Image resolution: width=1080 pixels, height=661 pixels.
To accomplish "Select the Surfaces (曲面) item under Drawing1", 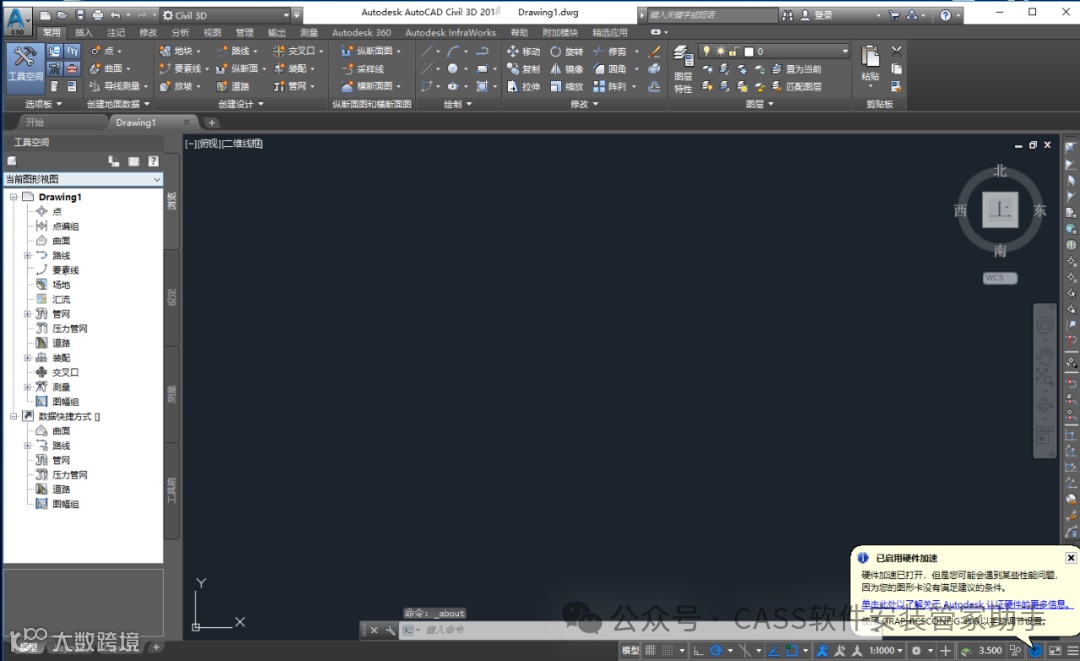I will (61, 241).
